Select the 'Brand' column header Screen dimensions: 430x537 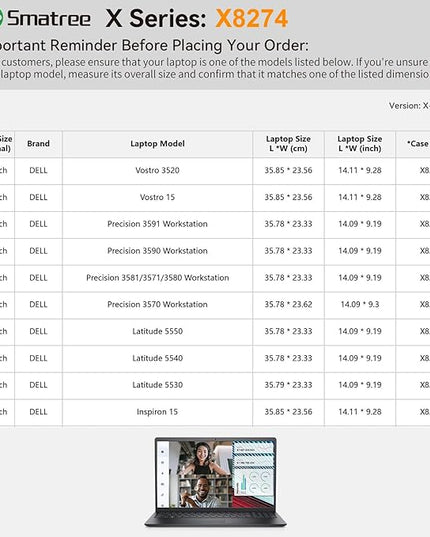[x=38, y=144]
